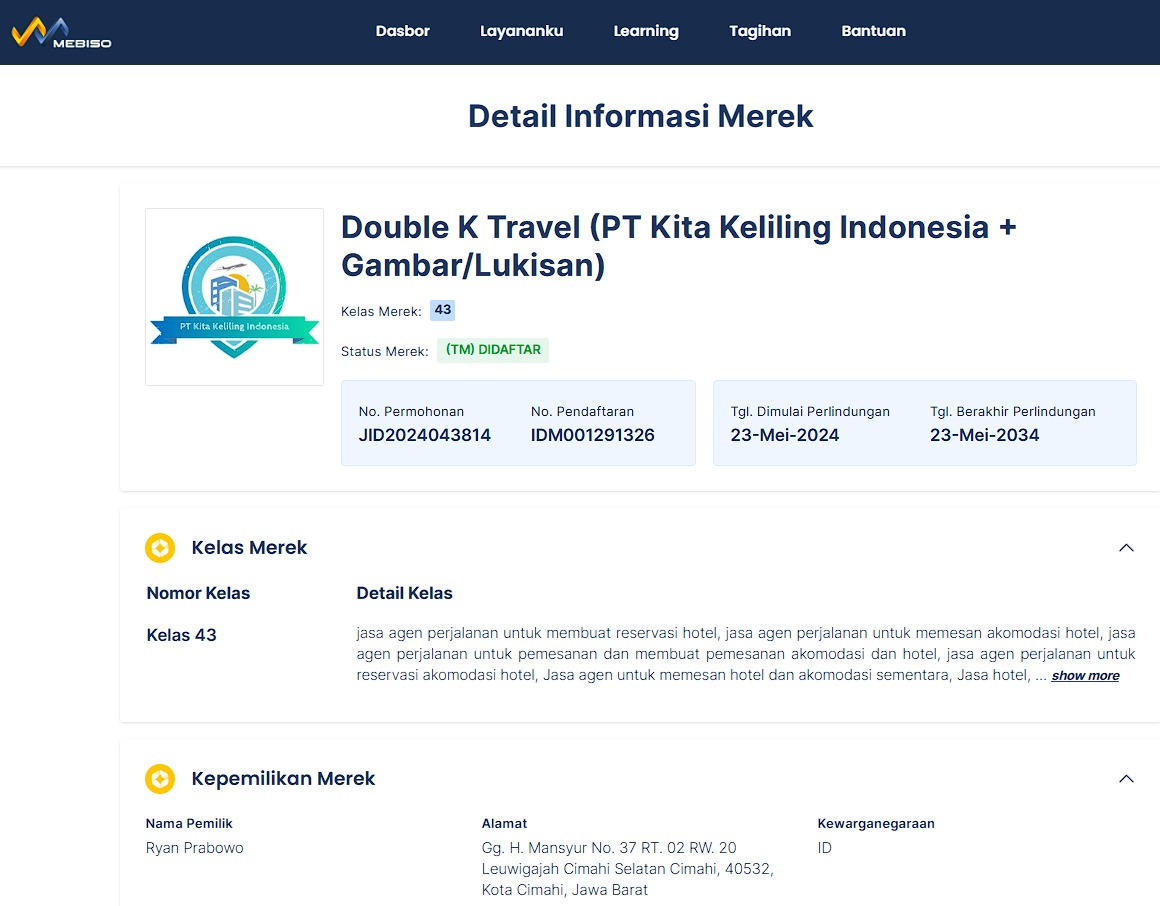Click protection end date 23-Mei-2034
The width and height of the screenshot is (1160, 906).
coord(985,435)
